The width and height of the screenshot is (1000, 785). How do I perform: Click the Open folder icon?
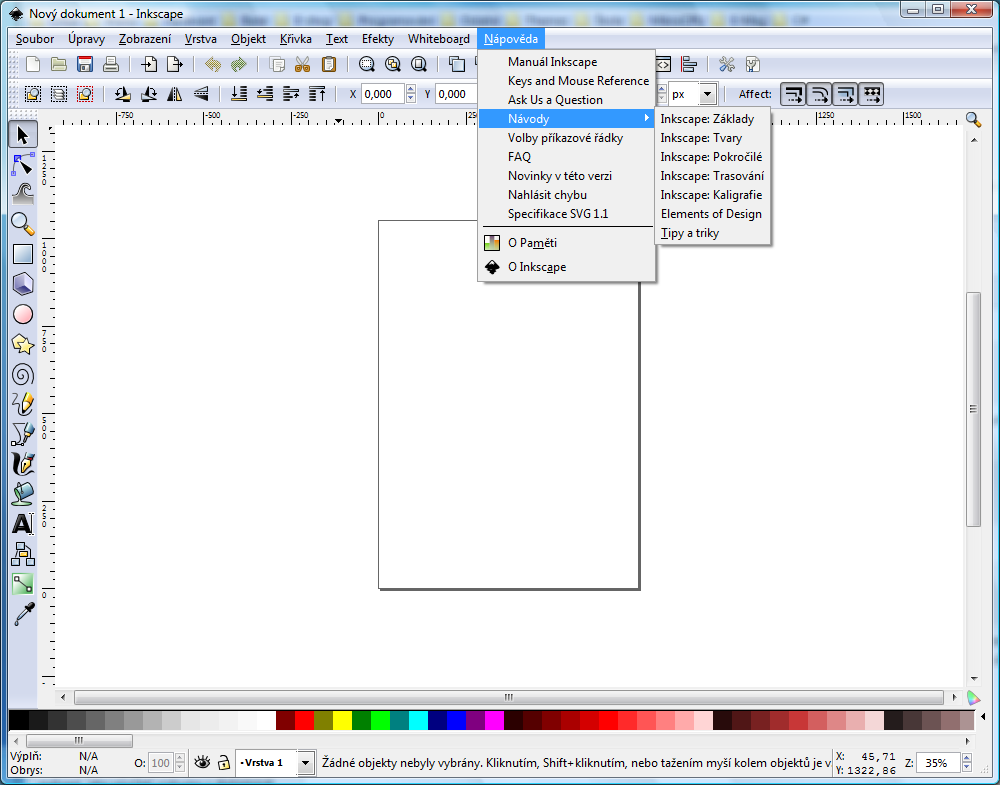pos(59,64)
